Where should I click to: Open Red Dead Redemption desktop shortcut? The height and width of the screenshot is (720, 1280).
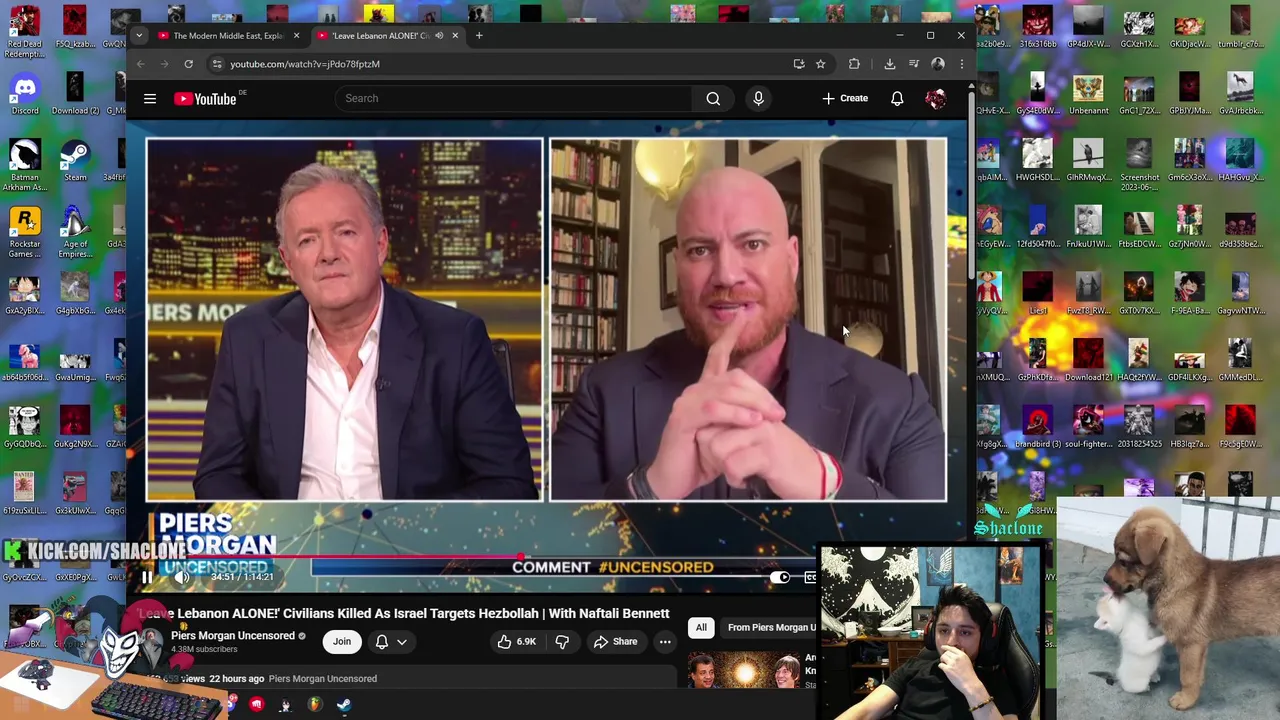[25, 30]
